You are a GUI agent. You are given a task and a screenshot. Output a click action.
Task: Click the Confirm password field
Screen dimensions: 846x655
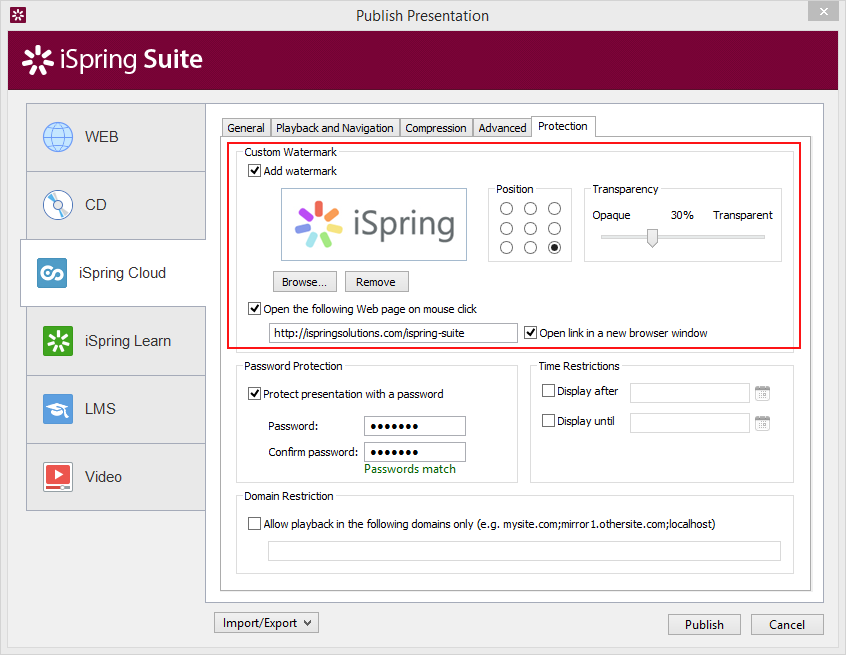point(415,452)
